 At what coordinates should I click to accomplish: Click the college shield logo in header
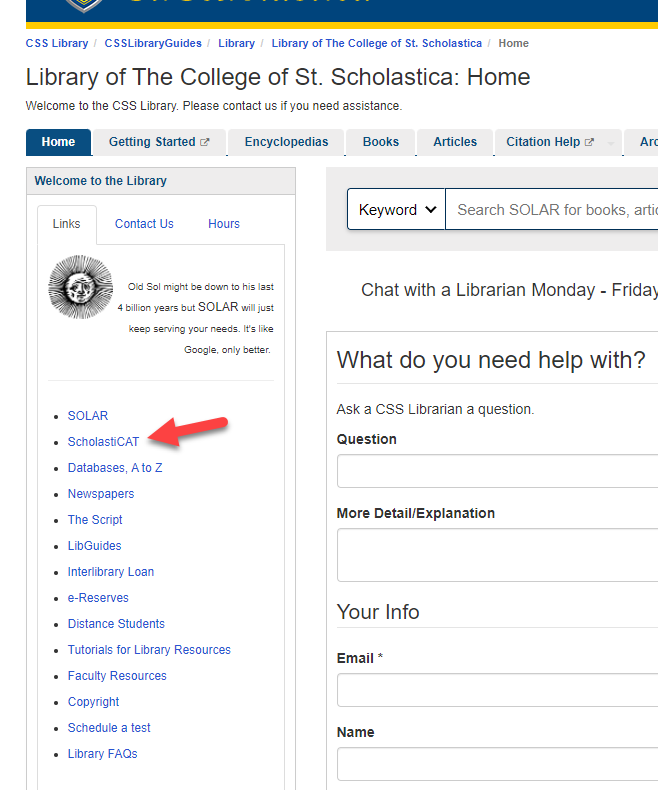click(x=84, y=5)
